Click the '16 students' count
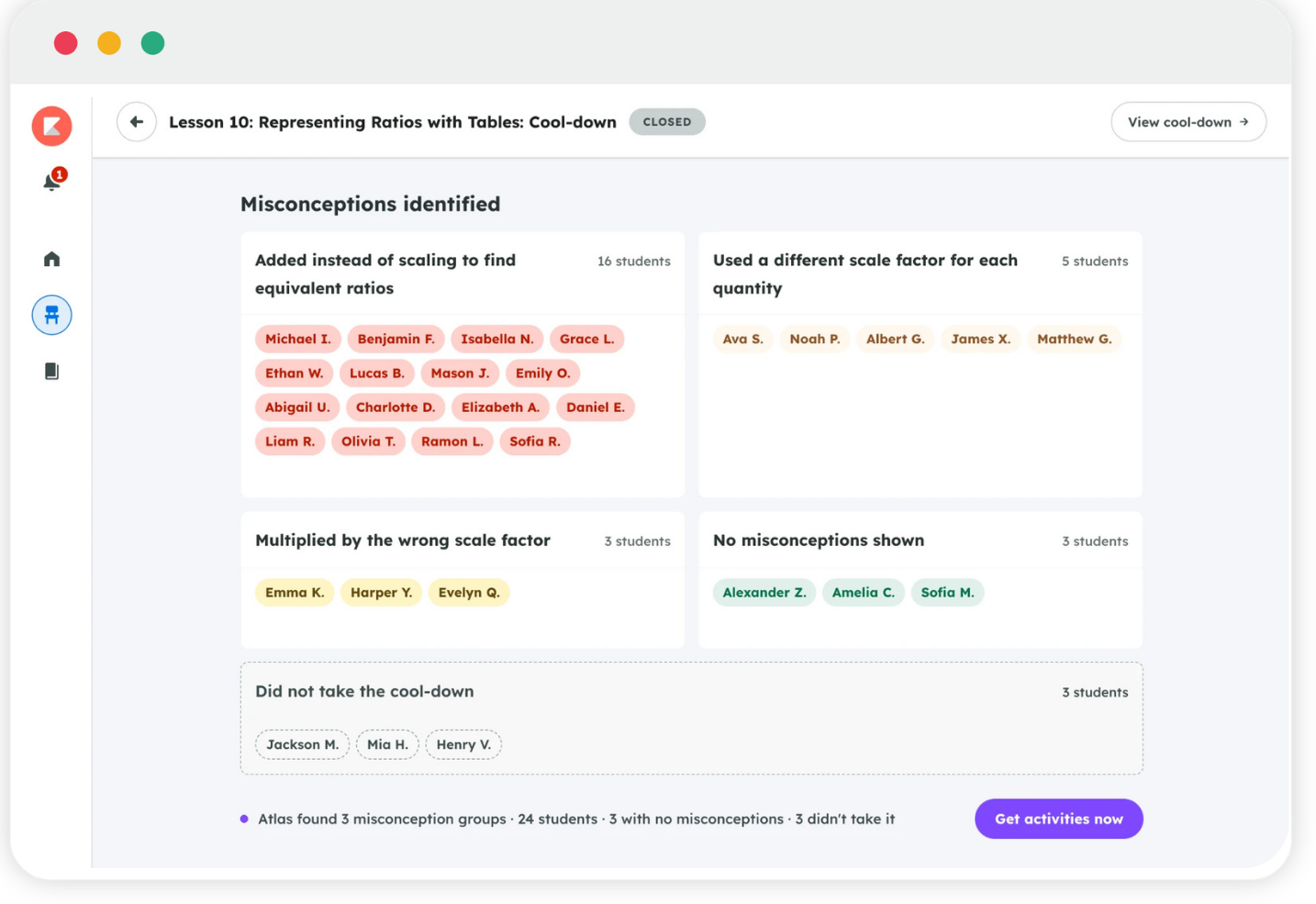 pyautogui.click(x=634, y=261)
